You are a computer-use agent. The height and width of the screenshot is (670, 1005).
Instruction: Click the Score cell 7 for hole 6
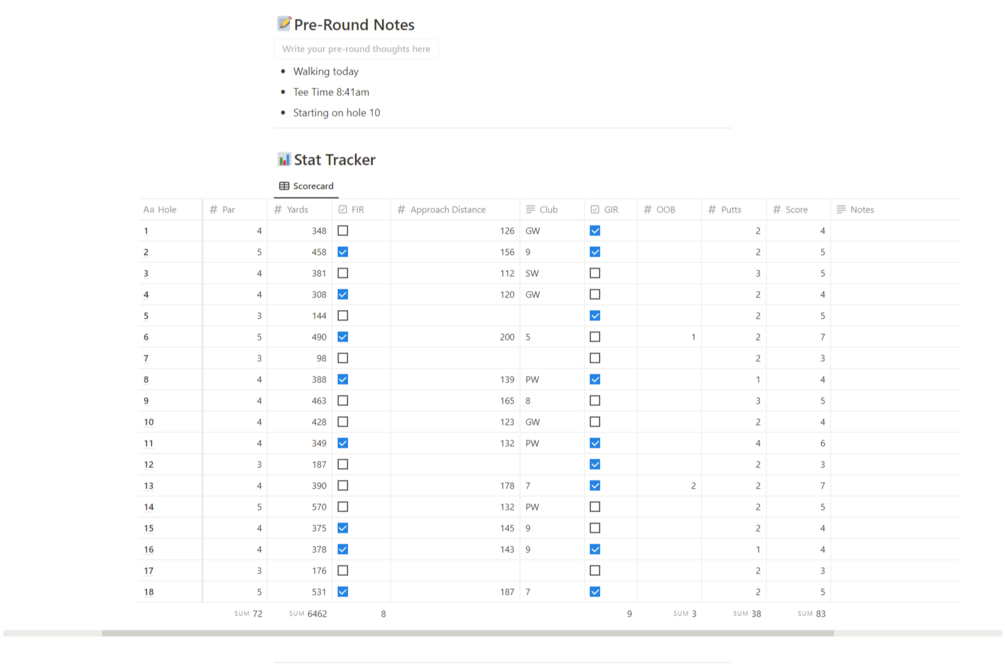click(x=799, y=337)
